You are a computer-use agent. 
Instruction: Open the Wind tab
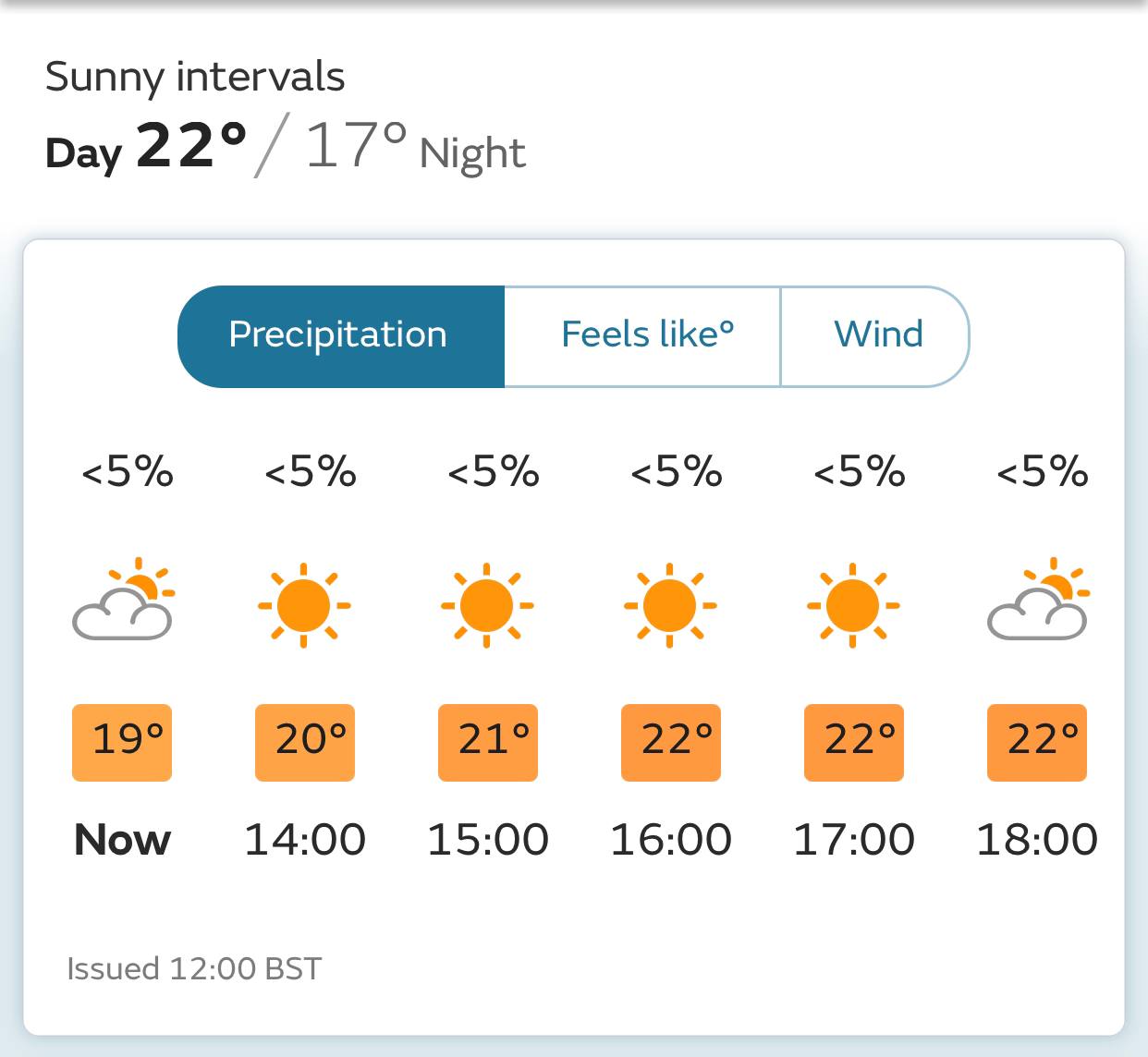pyautogui.click(x=875, y=336)
